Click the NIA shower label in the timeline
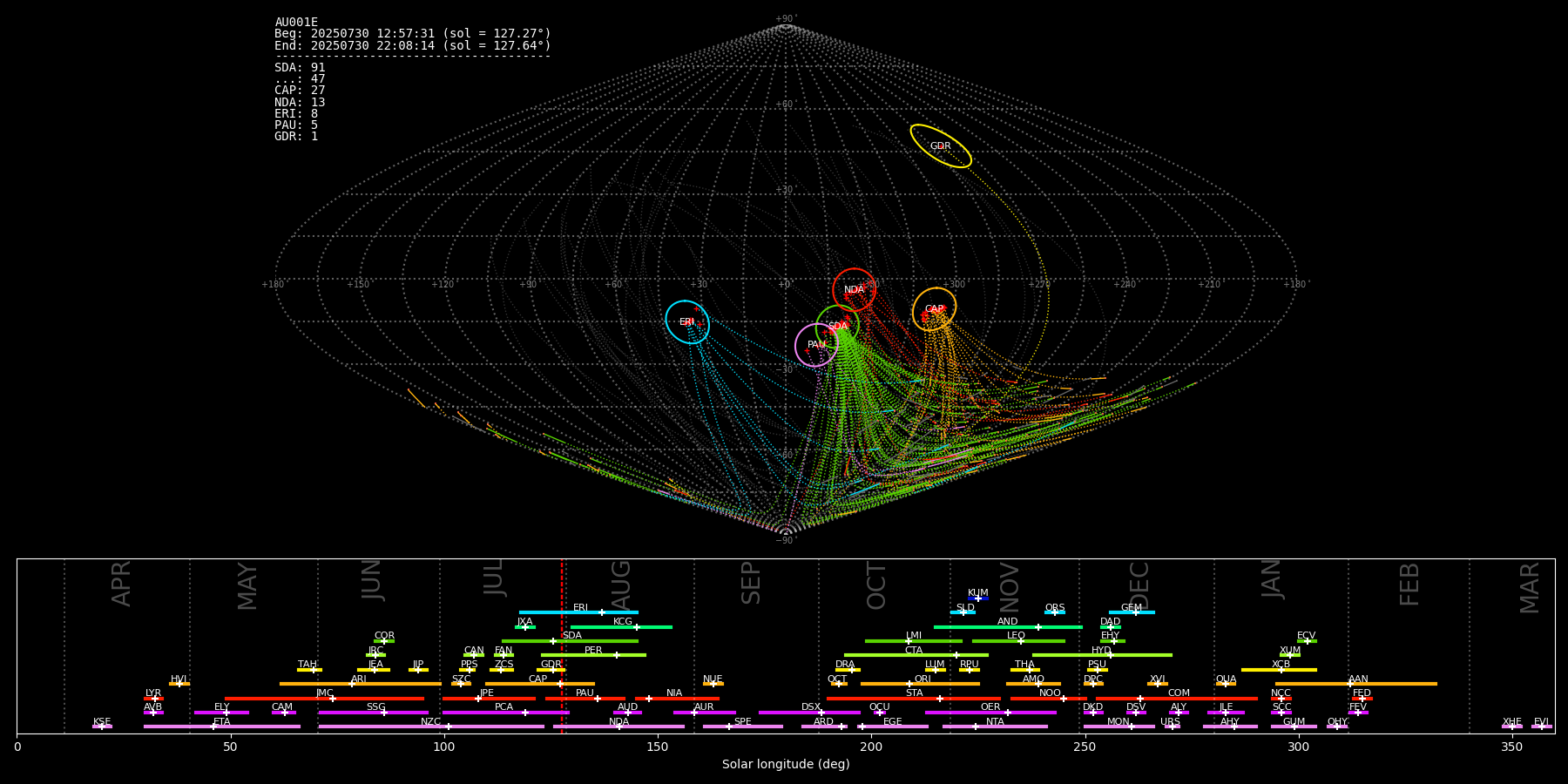Viewport: 1568px width, 784px height. (674, 693)
